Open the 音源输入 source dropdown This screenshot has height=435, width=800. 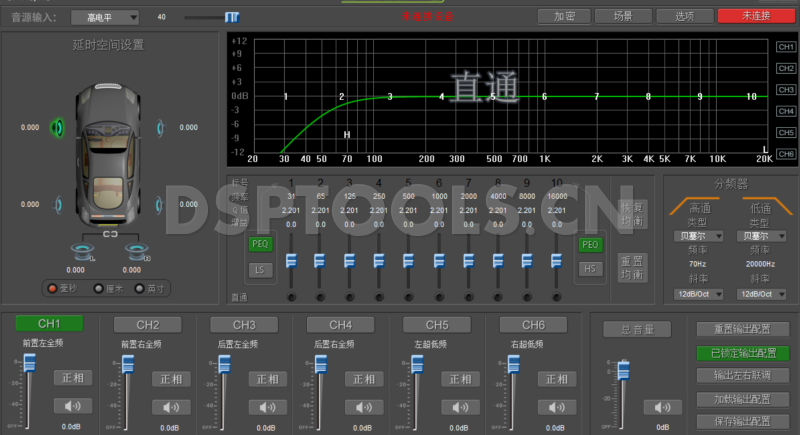tap(111, 17)
